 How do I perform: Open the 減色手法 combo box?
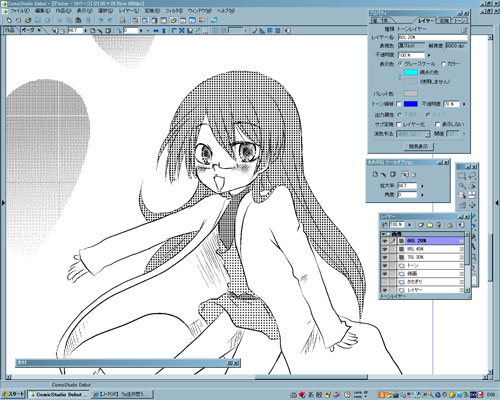(x=413, y=134)
